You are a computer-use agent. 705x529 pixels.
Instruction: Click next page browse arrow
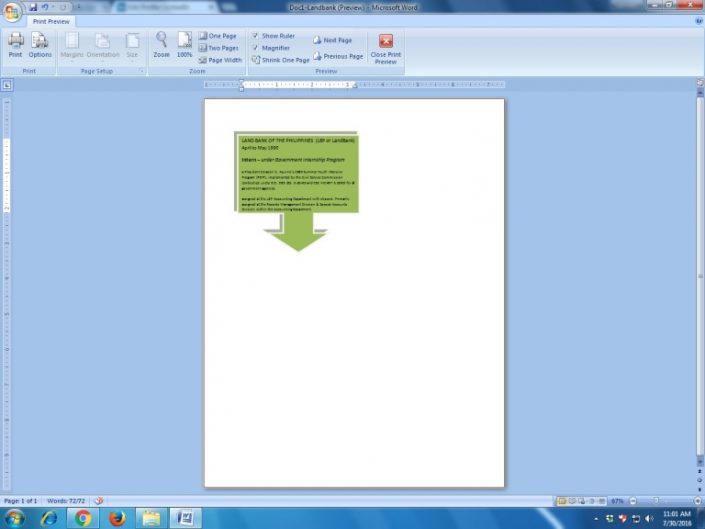coord(700,489)
